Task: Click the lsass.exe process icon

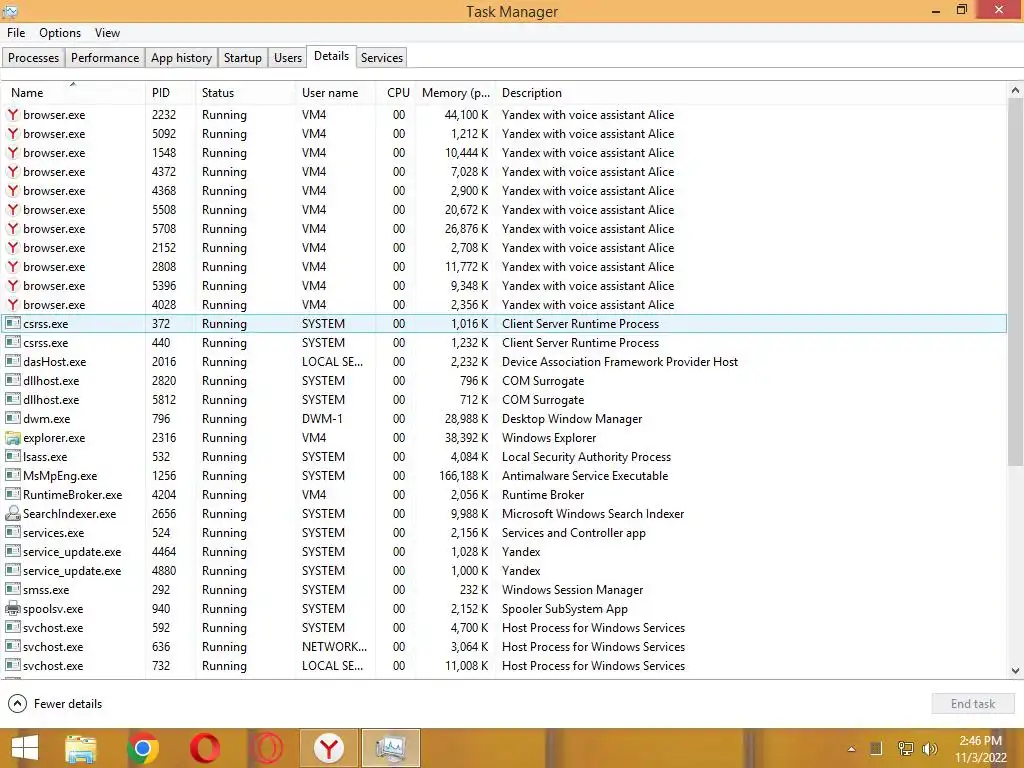Action: [12, 456]
